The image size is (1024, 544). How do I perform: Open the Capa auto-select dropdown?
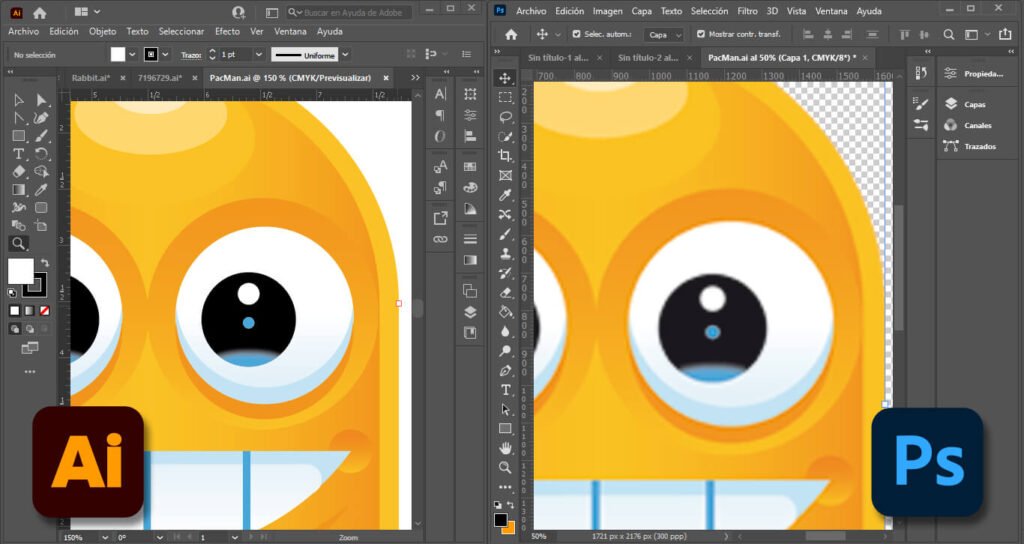(664, 35)
